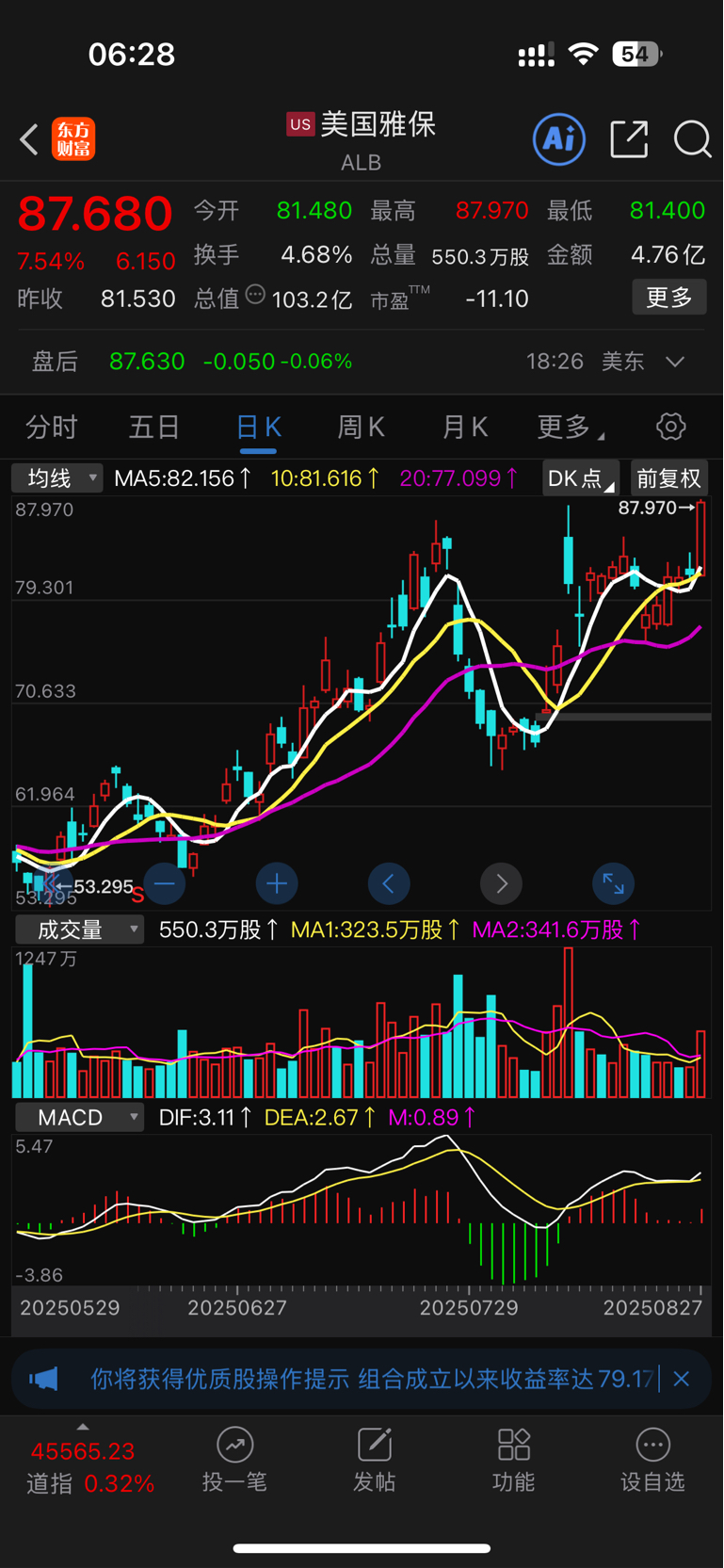
Task: Switch to 分时 tab
Action: coord(51,428)
